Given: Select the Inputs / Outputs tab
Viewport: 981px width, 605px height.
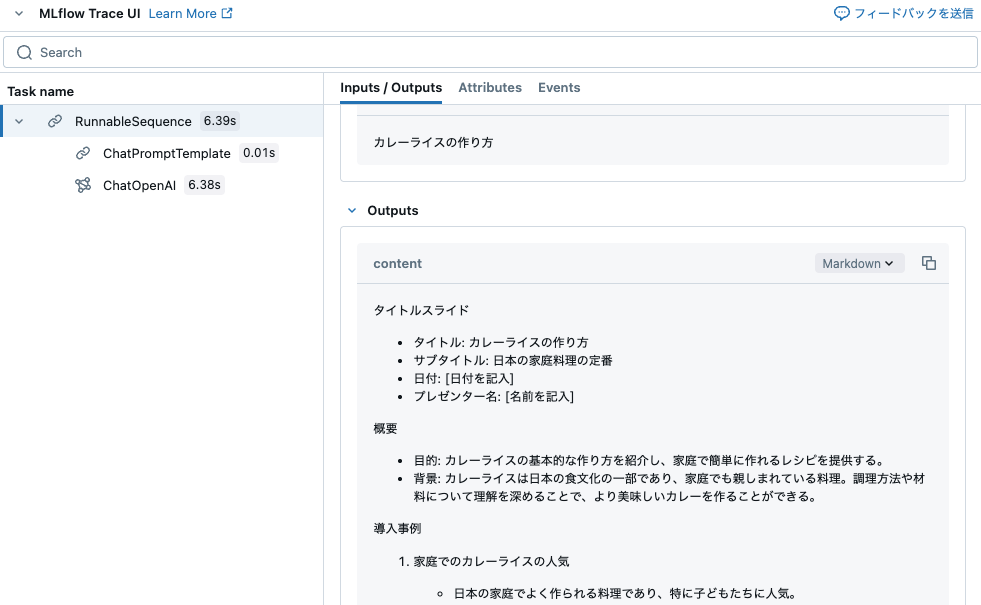Looking at the screenshot, I should (x=391, y=88).
